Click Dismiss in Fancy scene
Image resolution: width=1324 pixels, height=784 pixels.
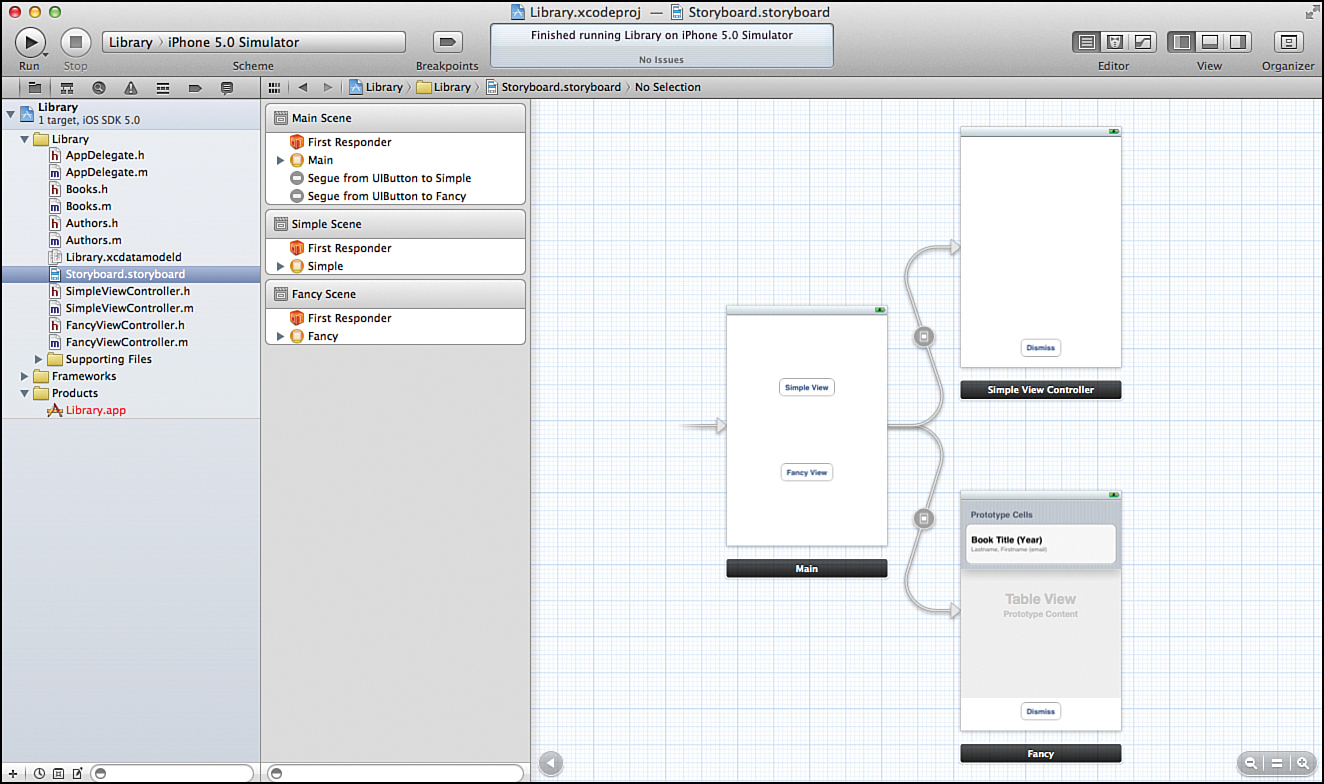(1041, 711)
